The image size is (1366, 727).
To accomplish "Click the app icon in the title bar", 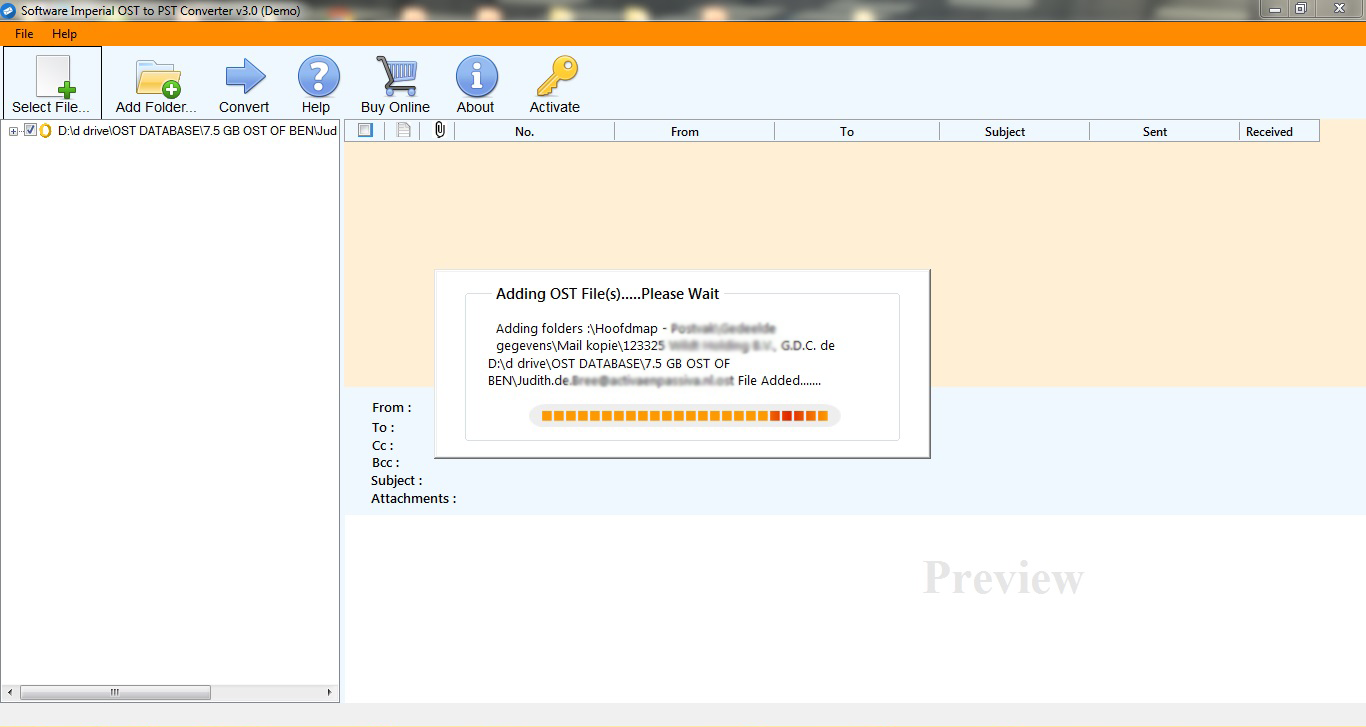I will 9,10.
